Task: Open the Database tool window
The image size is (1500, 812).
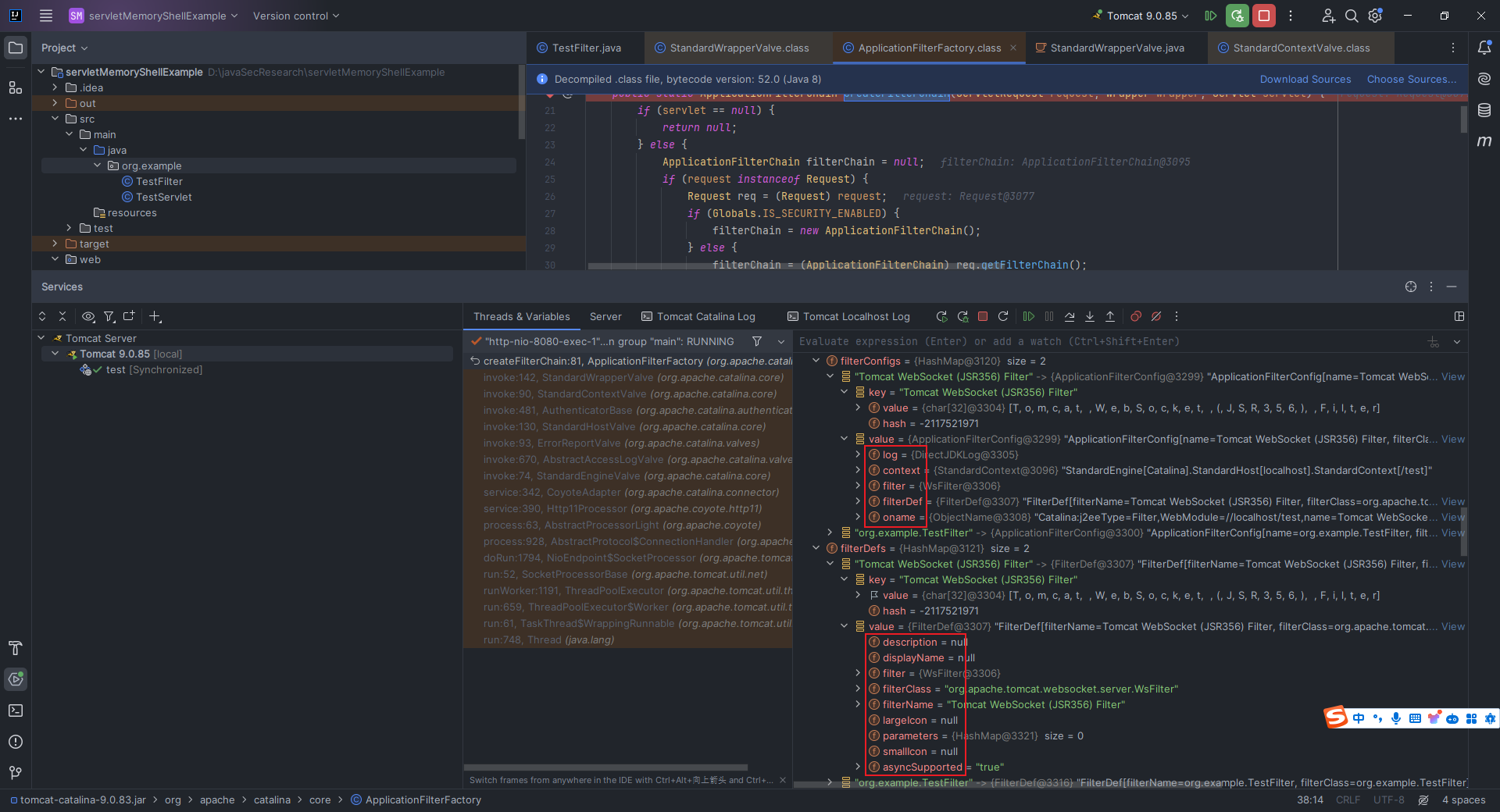Action: point(1484,110)
